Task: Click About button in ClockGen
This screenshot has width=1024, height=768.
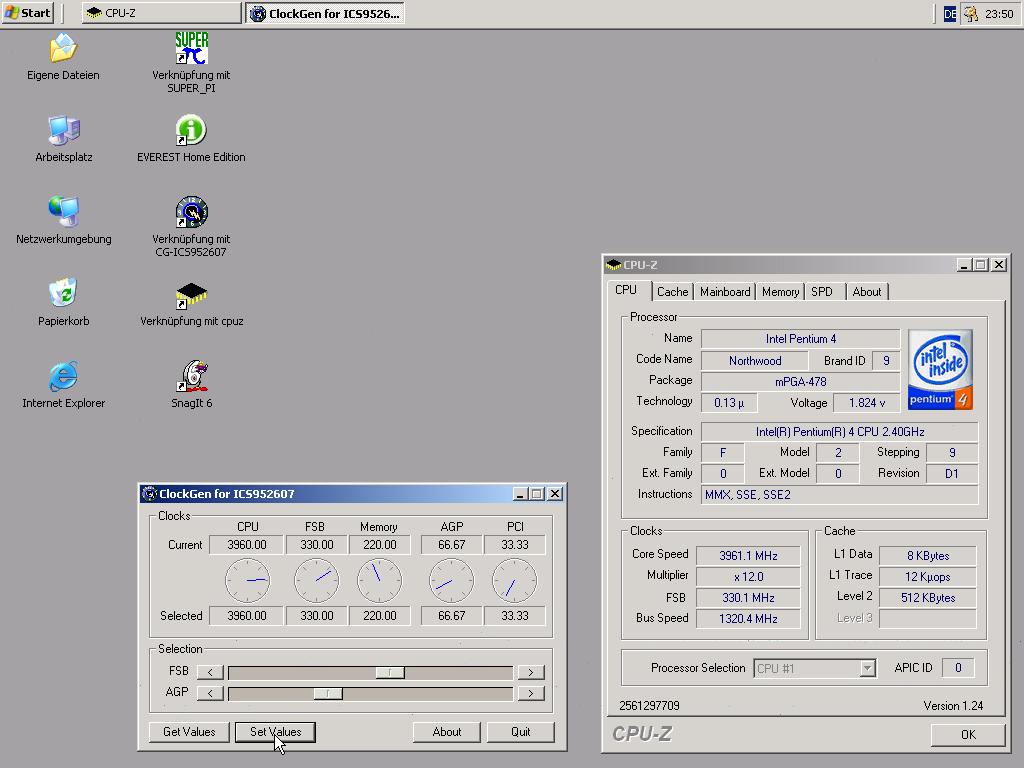Action: pyautogui.click(x=447, y=732)
